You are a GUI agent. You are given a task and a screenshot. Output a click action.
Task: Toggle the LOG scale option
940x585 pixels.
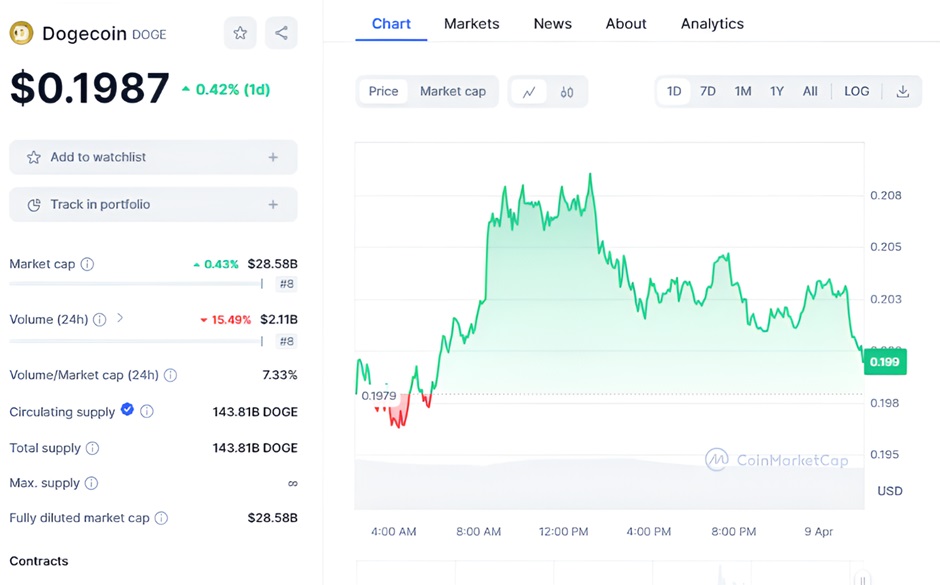click(x=856, y=91)
